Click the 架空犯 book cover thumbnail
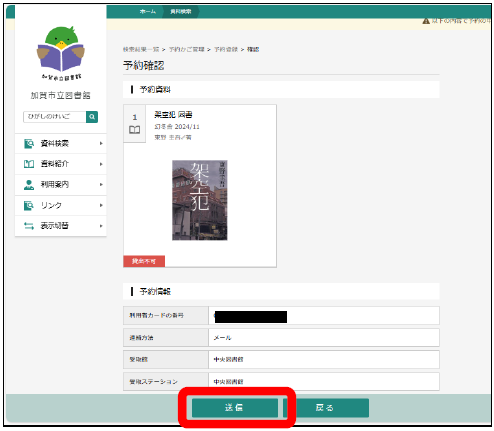 (x=200, y=200)
